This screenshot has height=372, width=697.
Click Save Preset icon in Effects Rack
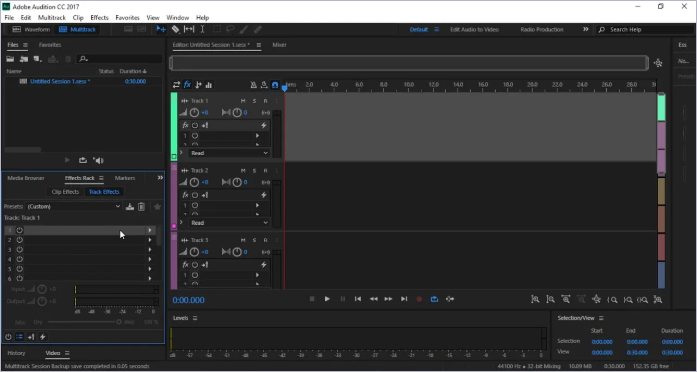point(130,207)
